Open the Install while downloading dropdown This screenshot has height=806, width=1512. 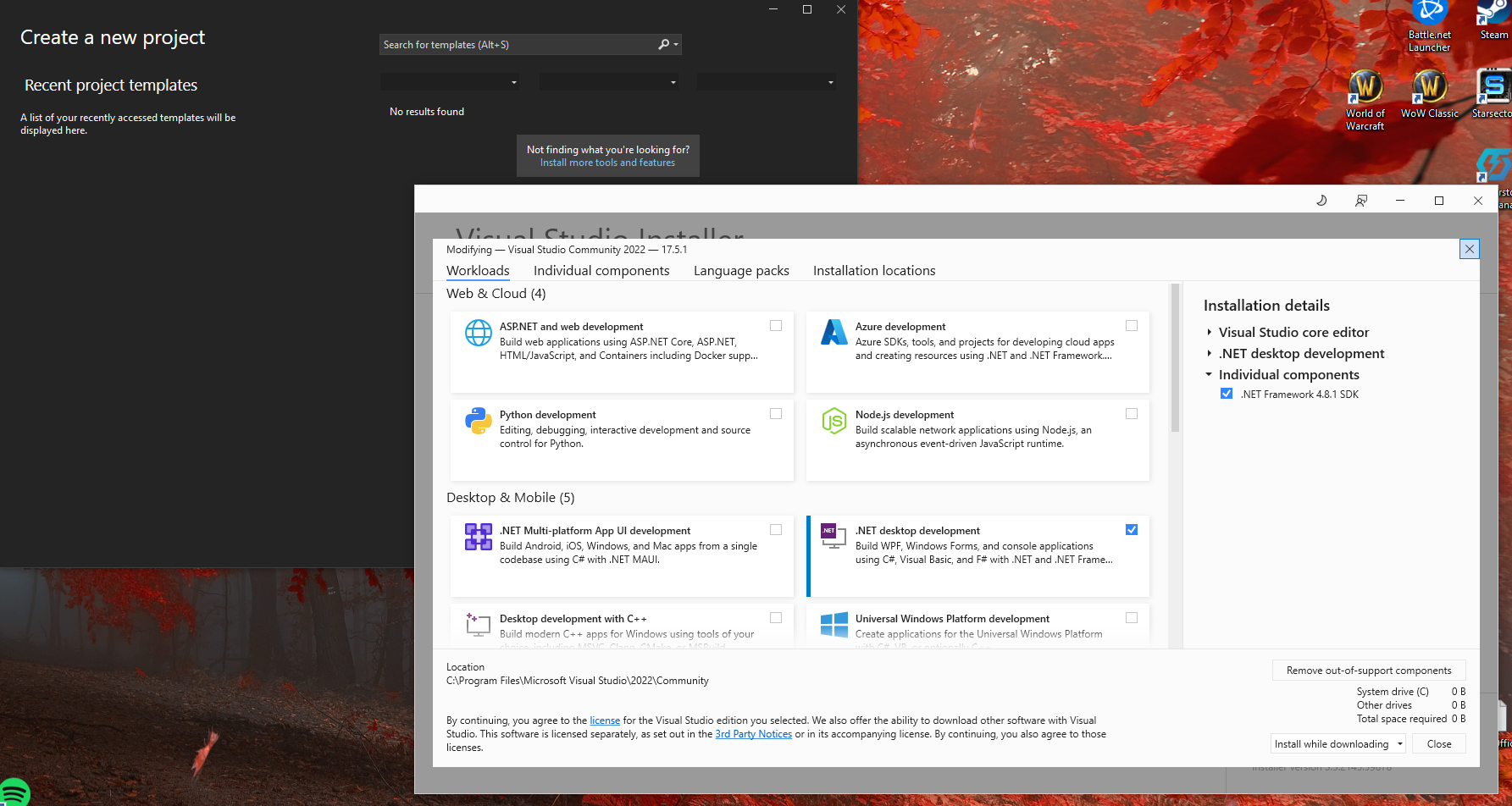pos(1338,744)
